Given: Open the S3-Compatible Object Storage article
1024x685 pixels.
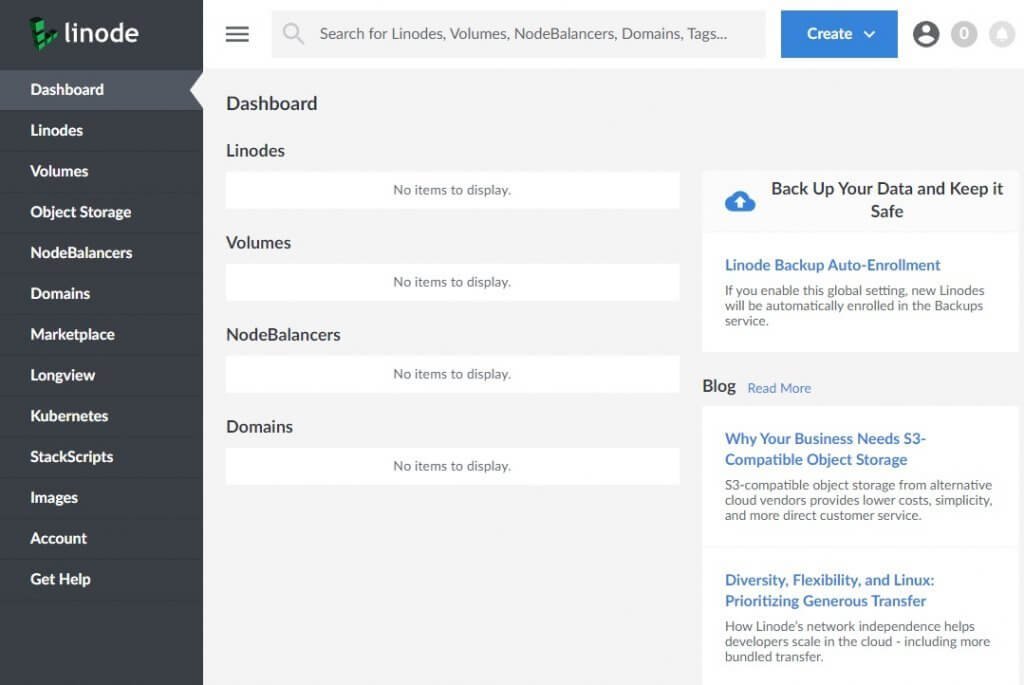Looking at the screenshot, I should [x=824, y=448].
